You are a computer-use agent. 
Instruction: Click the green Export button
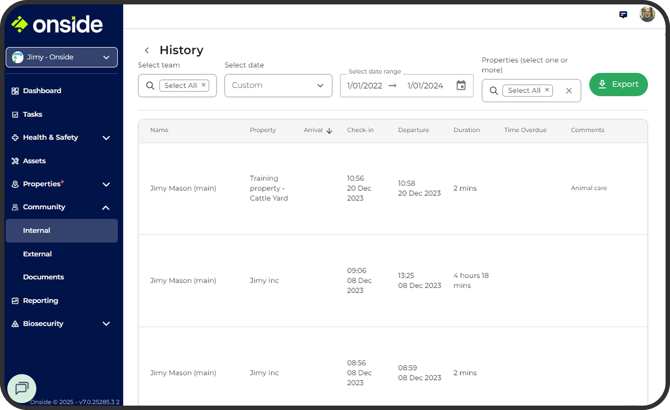click(618, 85)
